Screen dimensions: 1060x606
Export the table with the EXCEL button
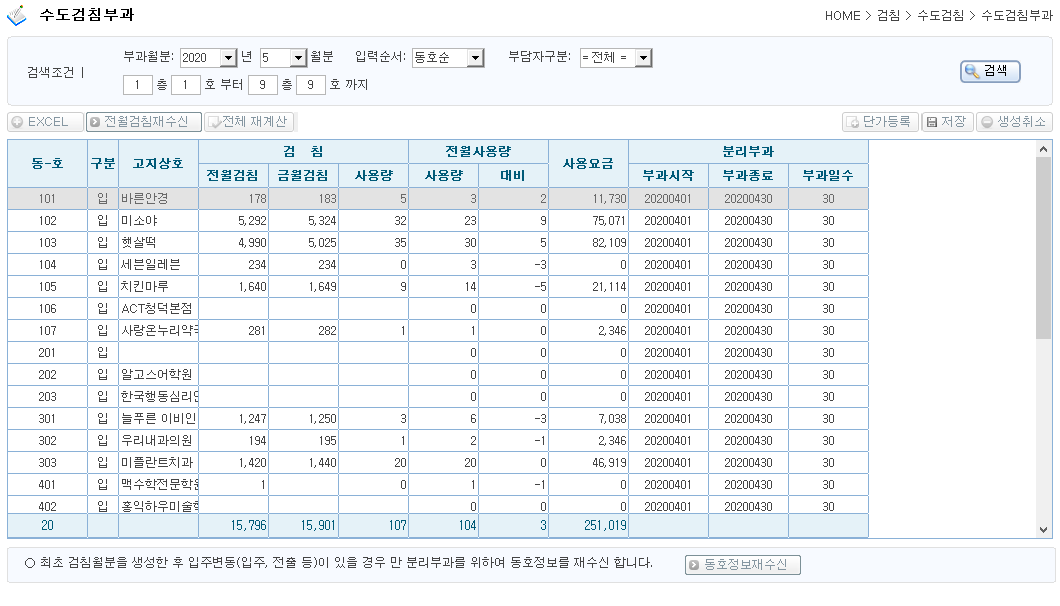(45, 122)
